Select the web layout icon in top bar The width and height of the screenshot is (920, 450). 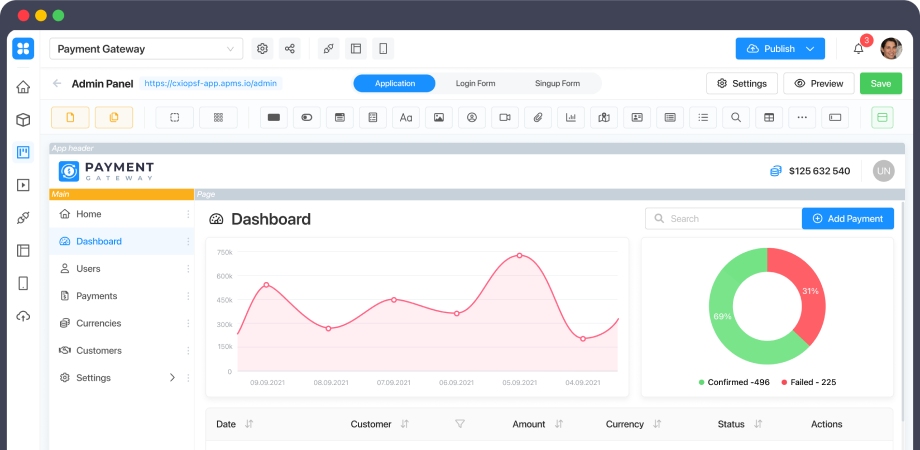pyautogui.click(x=356, y=49)
